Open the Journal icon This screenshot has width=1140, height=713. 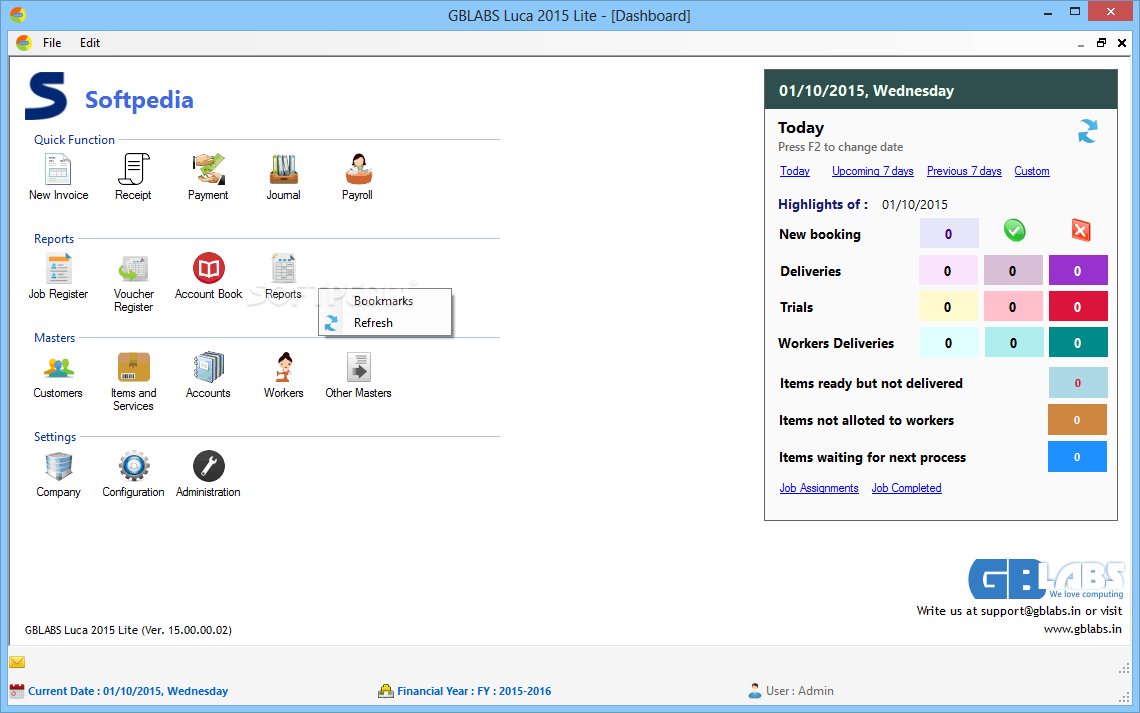pyautogui.click(x=284, y=177)
